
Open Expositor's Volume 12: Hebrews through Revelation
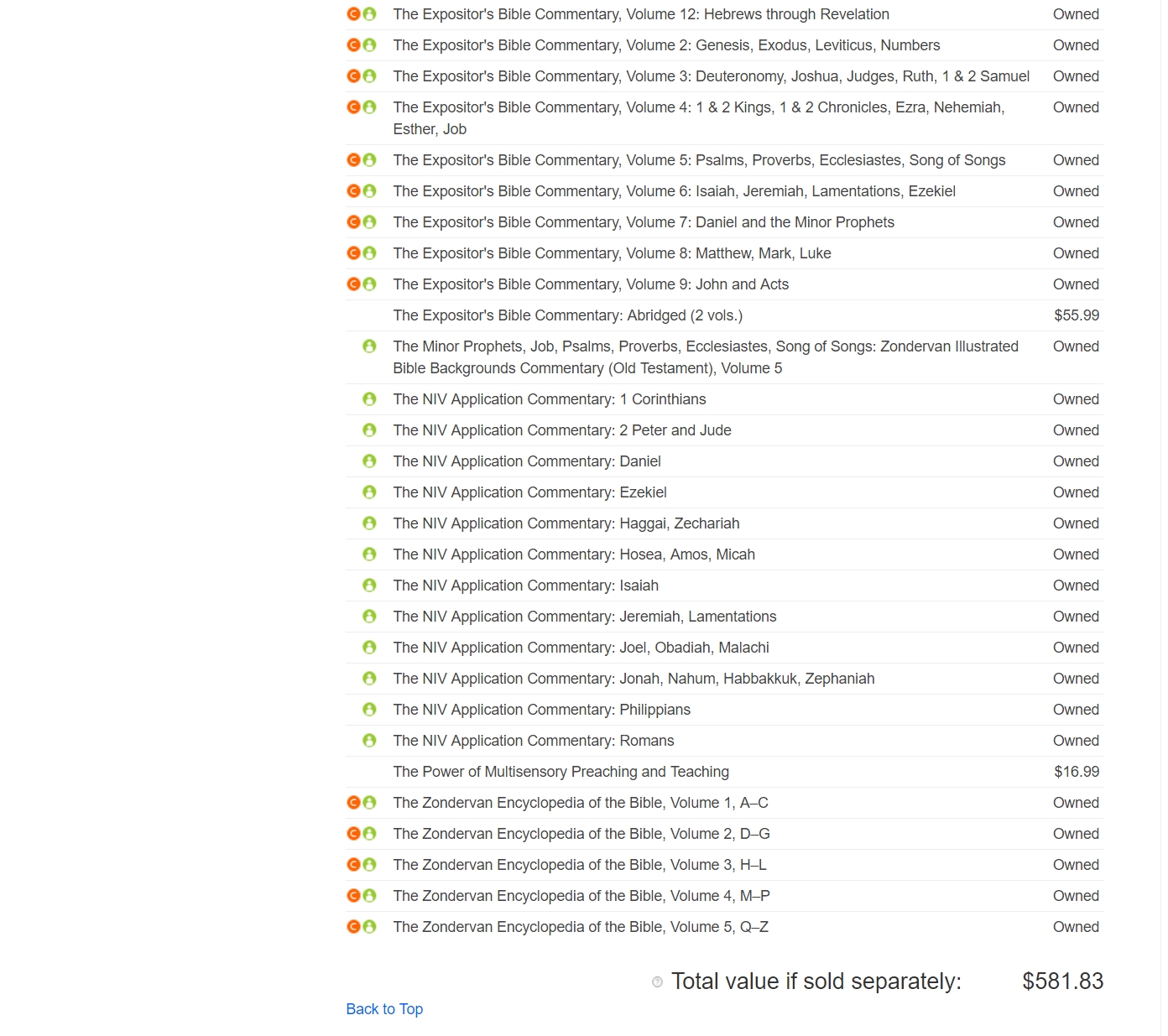641,14
